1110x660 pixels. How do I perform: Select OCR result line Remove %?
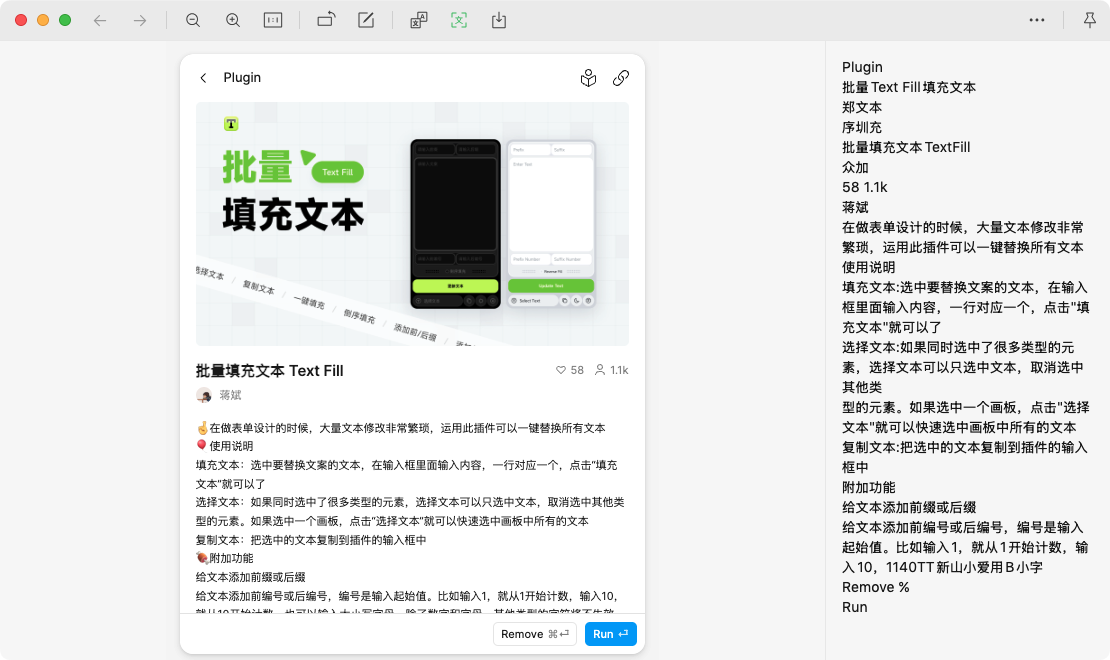876,587
